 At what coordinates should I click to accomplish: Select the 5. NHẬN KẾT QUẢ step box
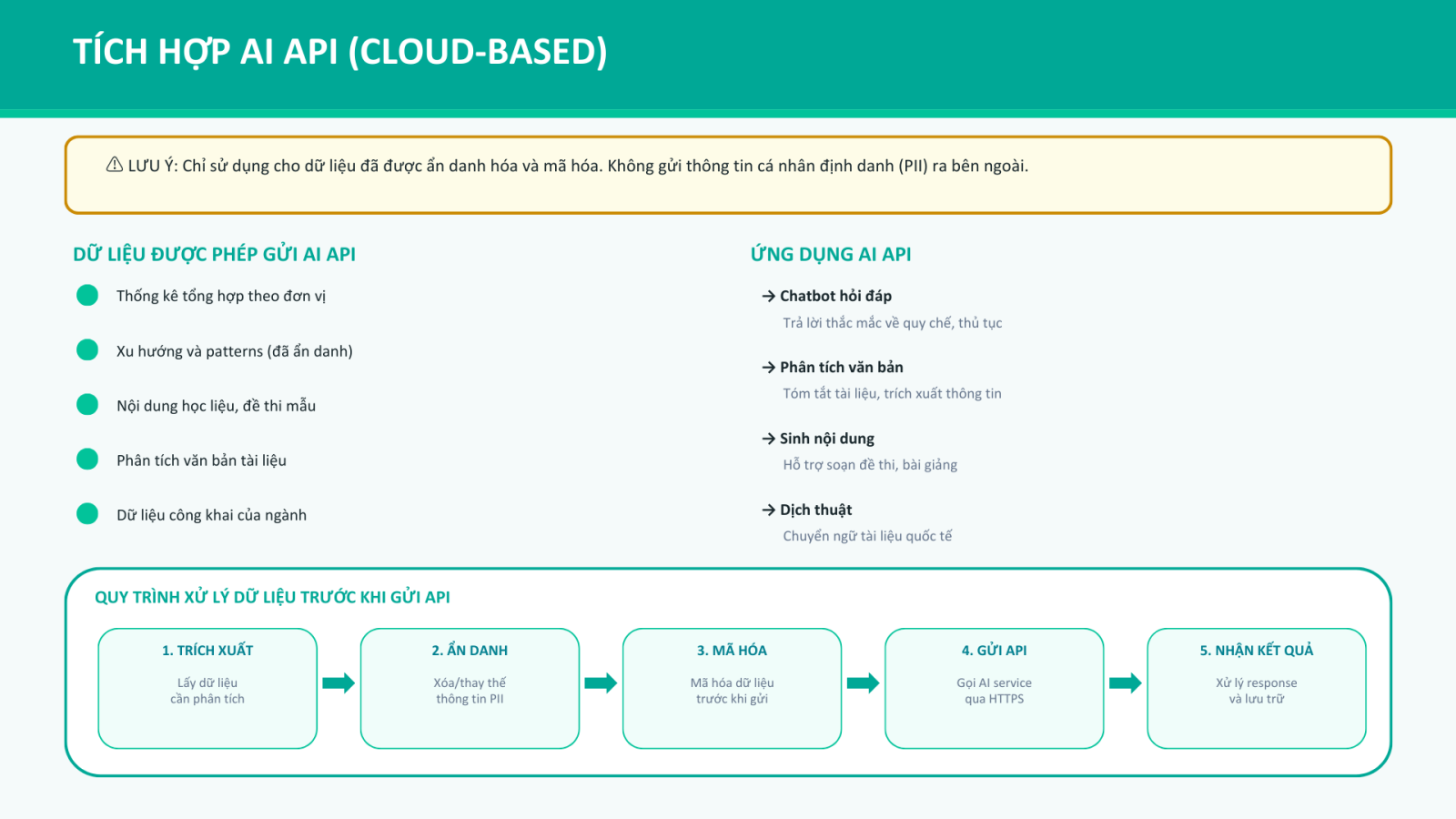1256,688
